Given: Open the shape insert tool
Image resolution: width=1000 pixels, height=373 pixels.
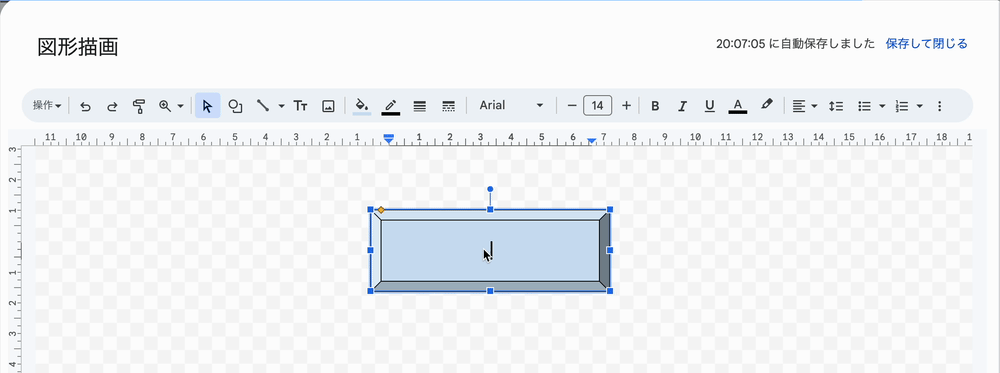Looking at the screenshot, I should [235, 106].
